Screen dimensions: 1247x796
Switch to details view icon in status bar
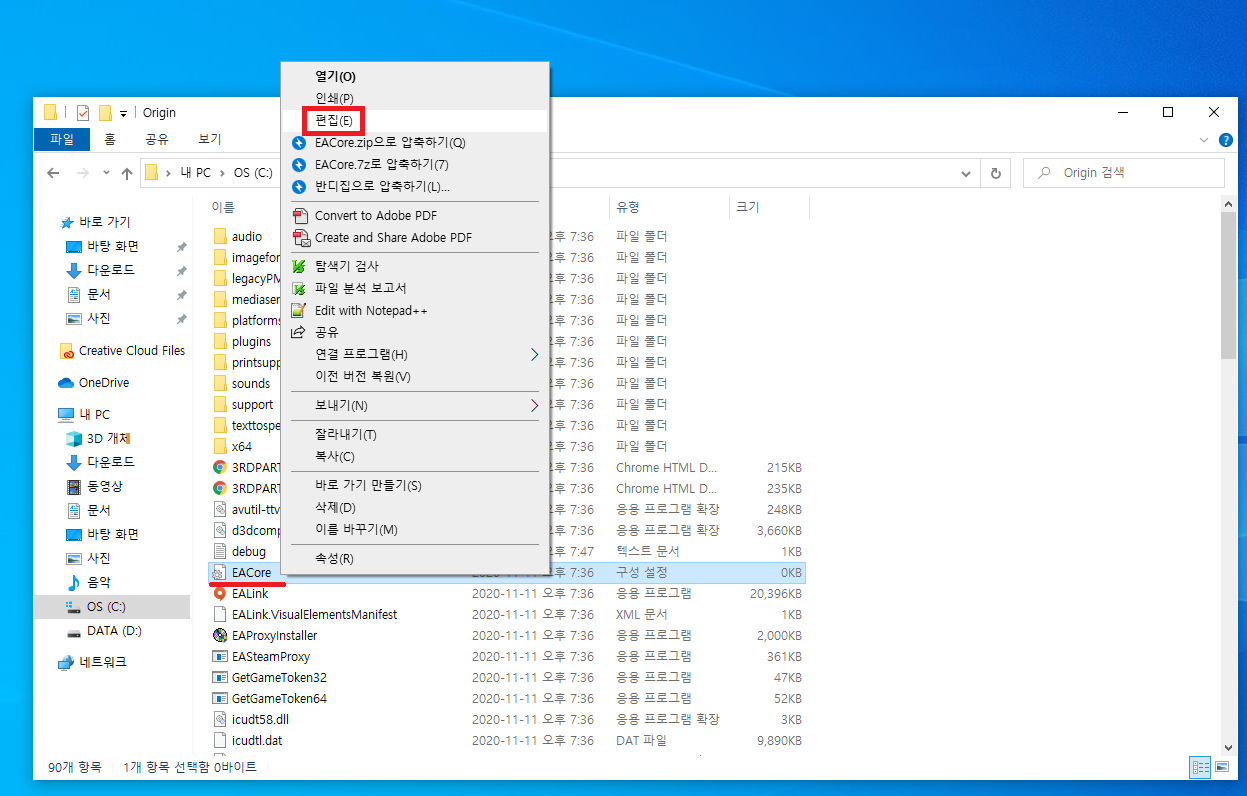pos(1200,767)
